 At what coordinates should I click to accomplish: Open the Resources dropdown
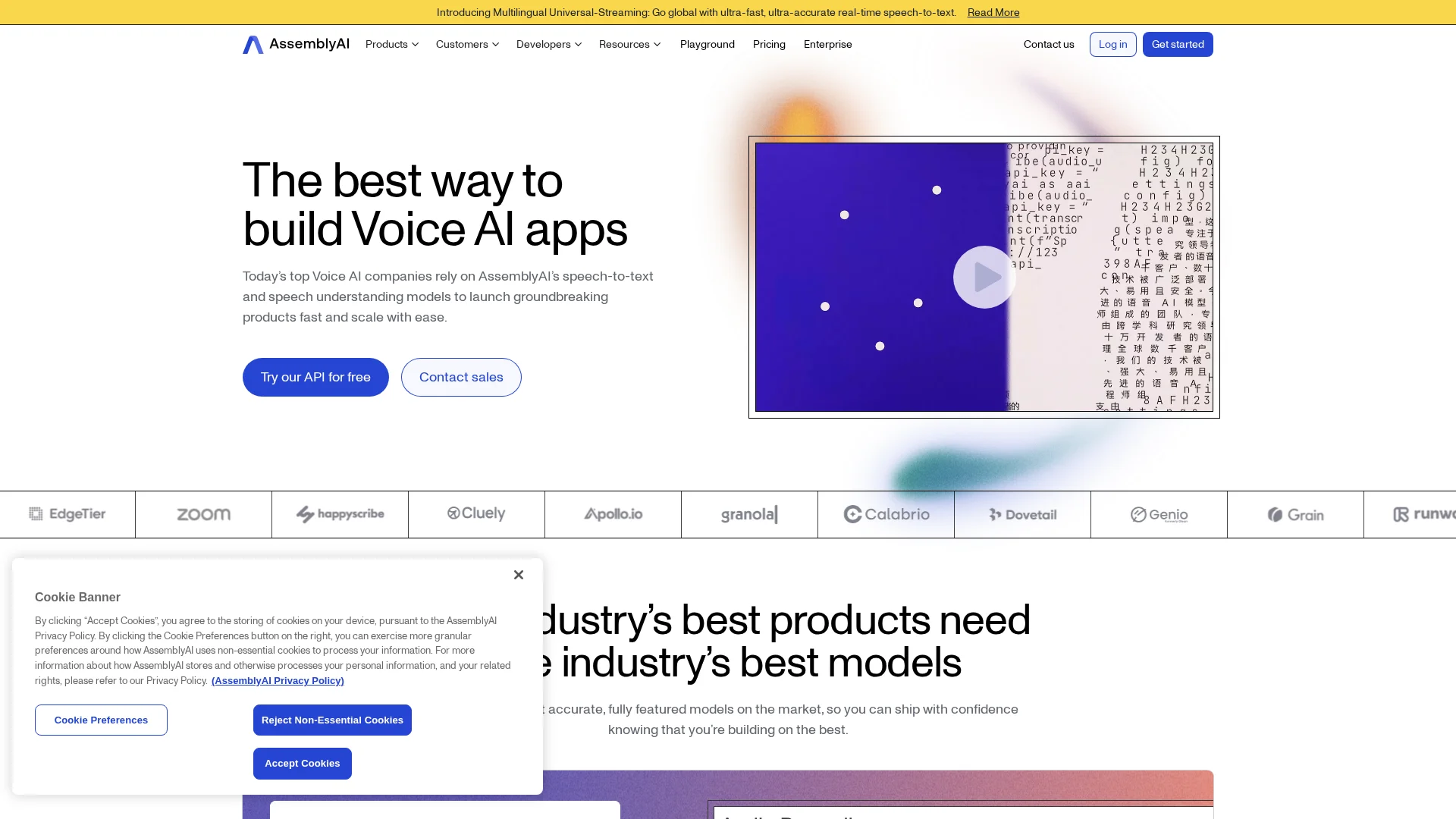coord(629,44)
